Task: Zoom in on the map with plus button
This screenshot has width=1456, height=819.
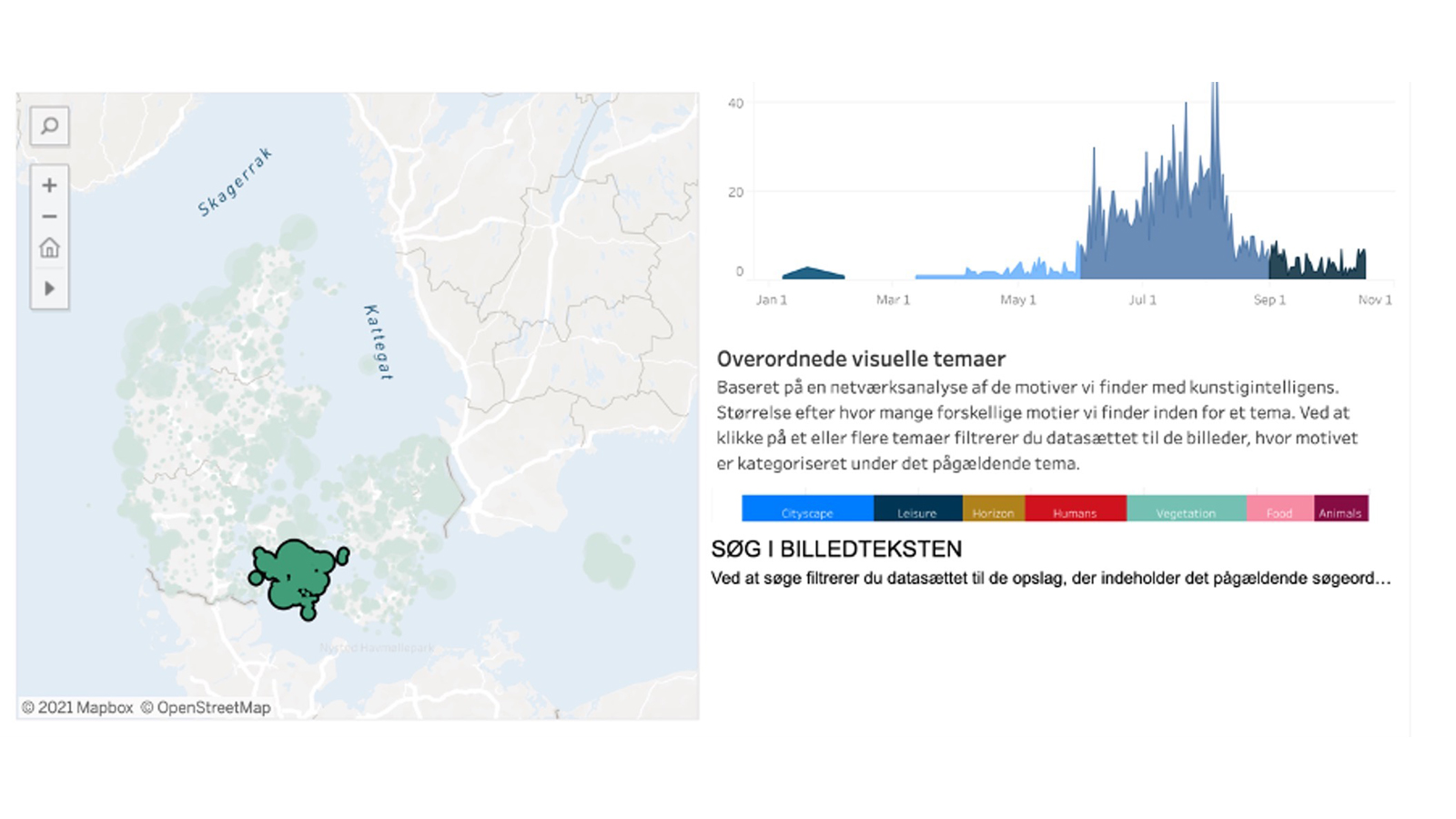Action: pos(49,185)
